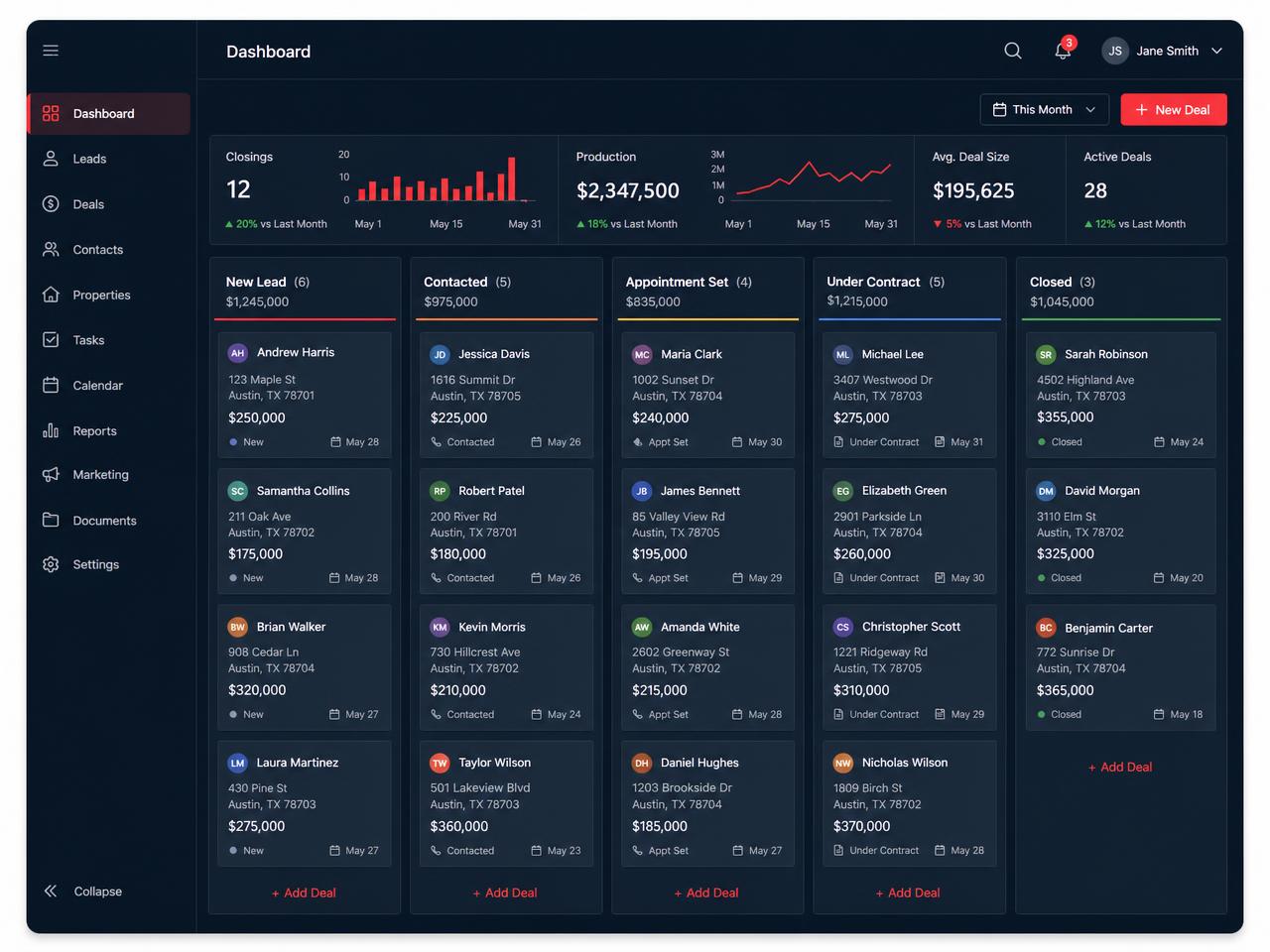Add a deal under Appointment Set
The image size is (1270, 952).
pos(706,892)
